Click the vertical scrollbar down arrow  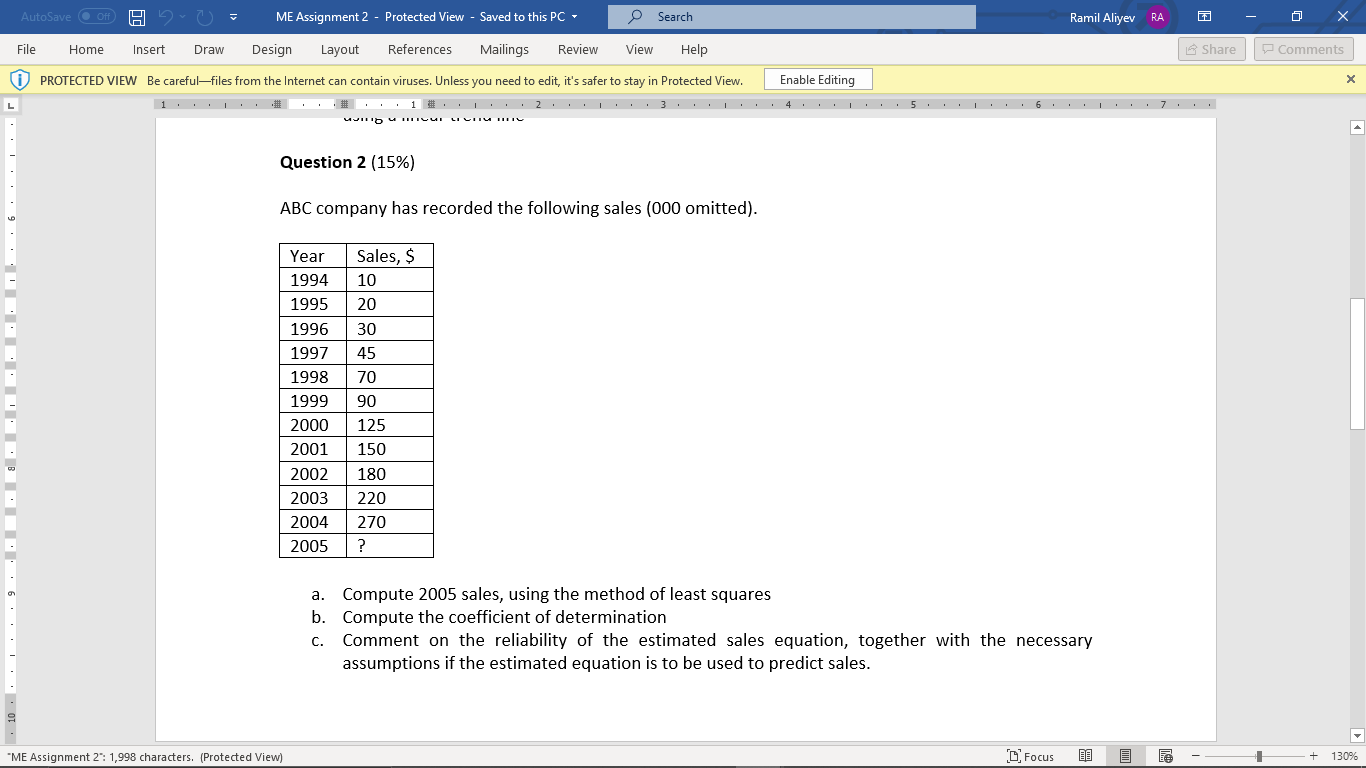(1357, 735)
